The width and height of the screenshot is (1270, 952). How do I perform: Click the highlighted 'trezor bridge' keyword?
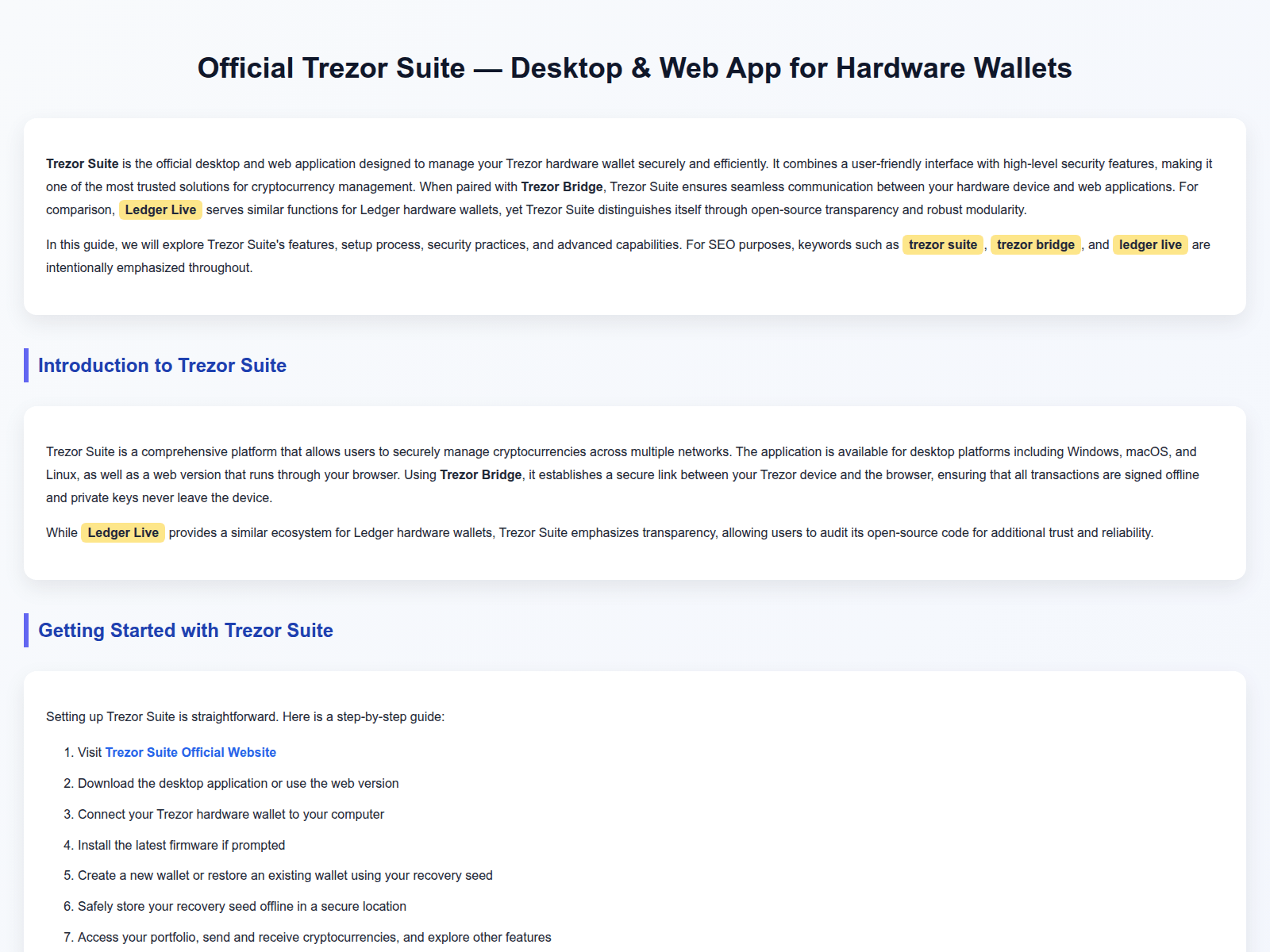[1036, 244]
